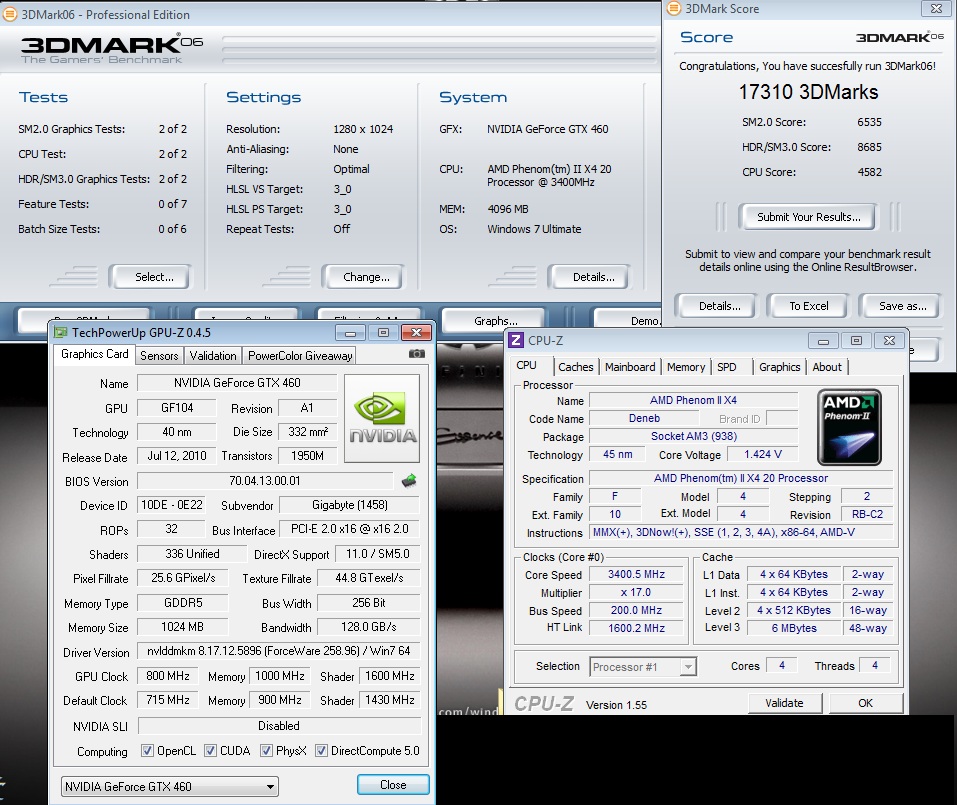Click the 17310 3DMarks score text
This screenshot has height=805, width=957.
(808, 92)
